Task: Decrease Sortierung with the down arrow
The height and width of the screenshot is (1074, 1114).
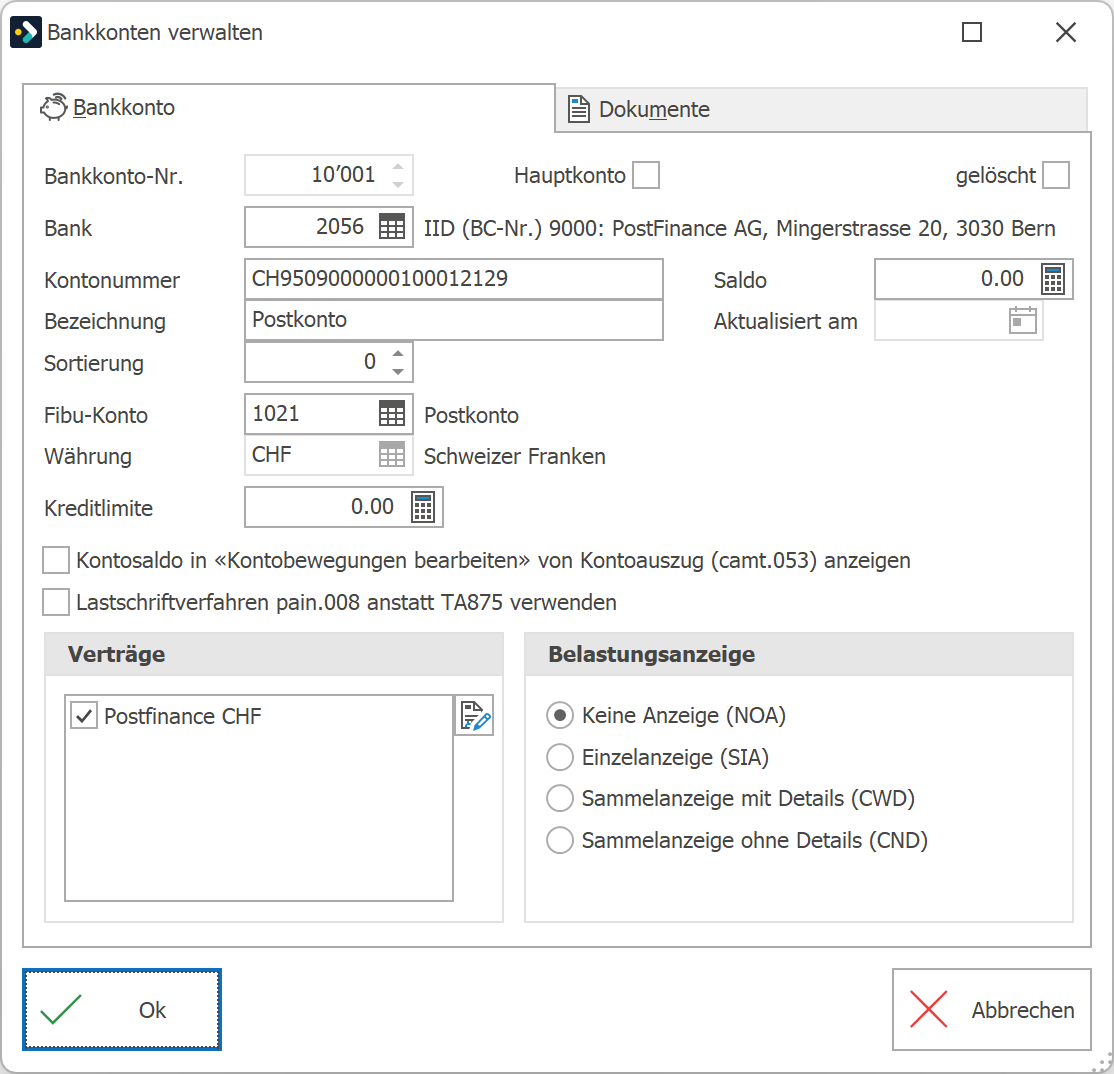Action: [x=398, y=371]
